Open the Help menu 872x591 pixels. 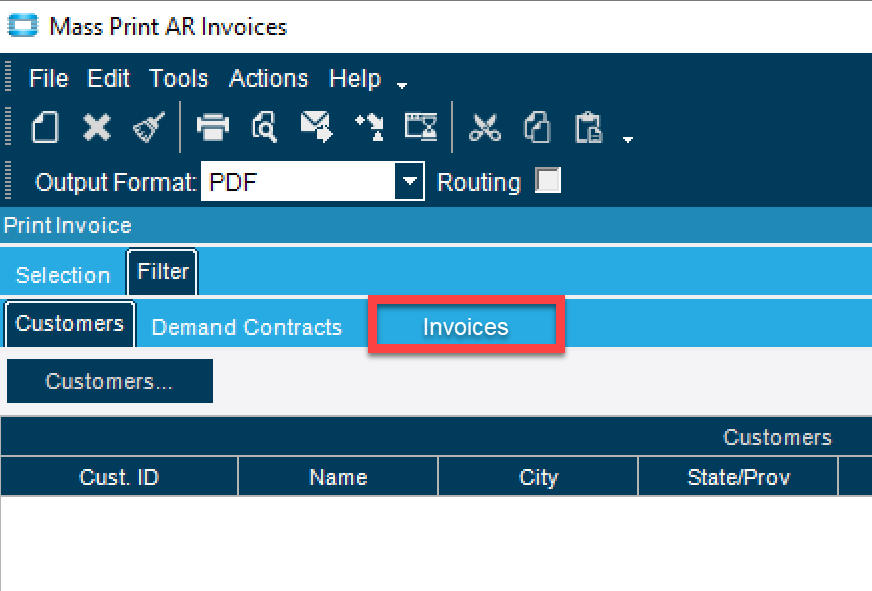pyautogui.click(x=355, y=78)
